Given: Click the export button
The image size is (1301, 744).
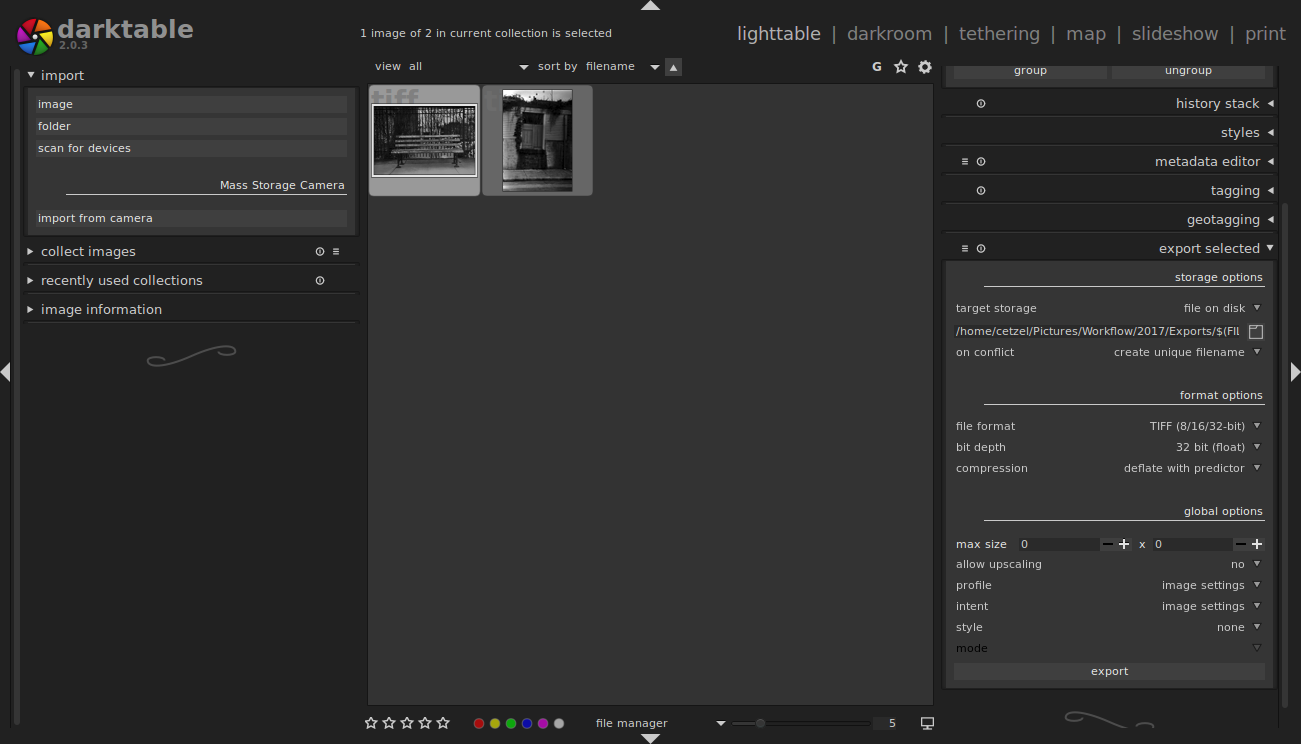Looking at the screenshot, I should pyautogui.click(x=1109, y=672).
